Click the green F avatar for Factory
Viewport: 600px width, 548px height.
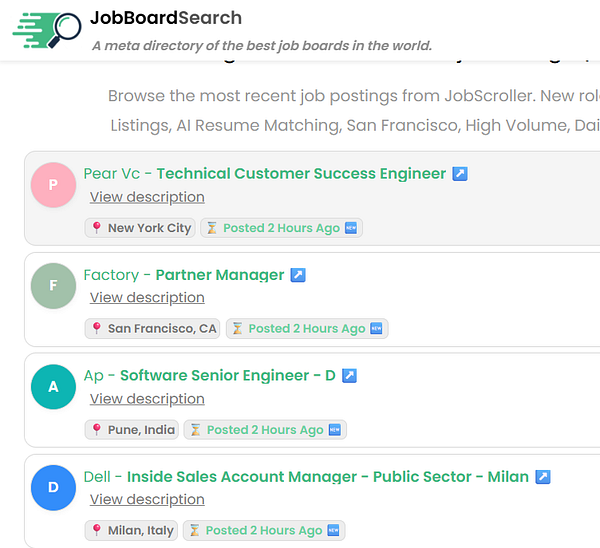pyautogui.click(x=53, y=286)
